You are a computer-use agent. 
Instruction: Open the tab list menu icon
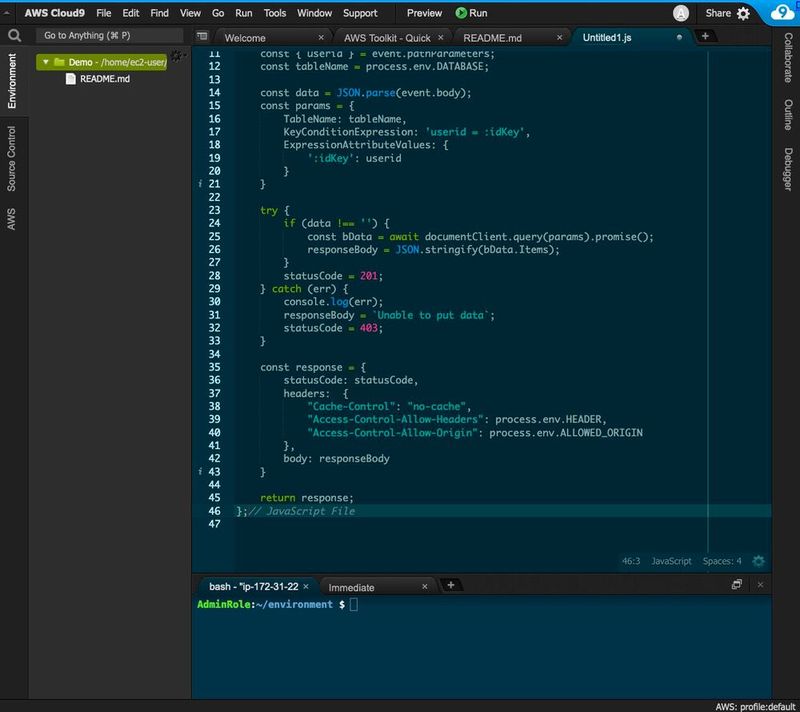(x=202, y=36)
